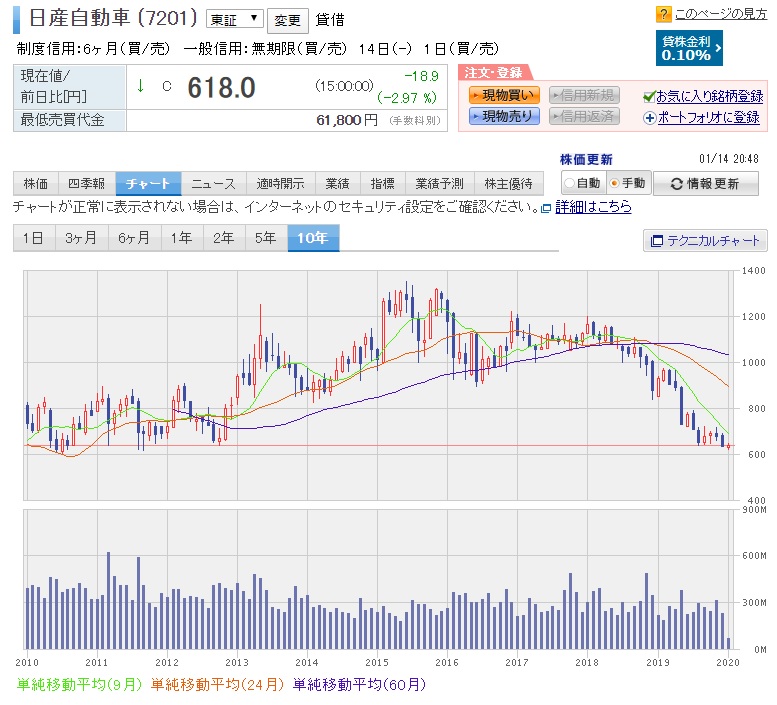Image resolution: width=777 pixels, height=705 pixels.
Task: Click the 2010 label on the chart axis
Action: click(27, 662)
